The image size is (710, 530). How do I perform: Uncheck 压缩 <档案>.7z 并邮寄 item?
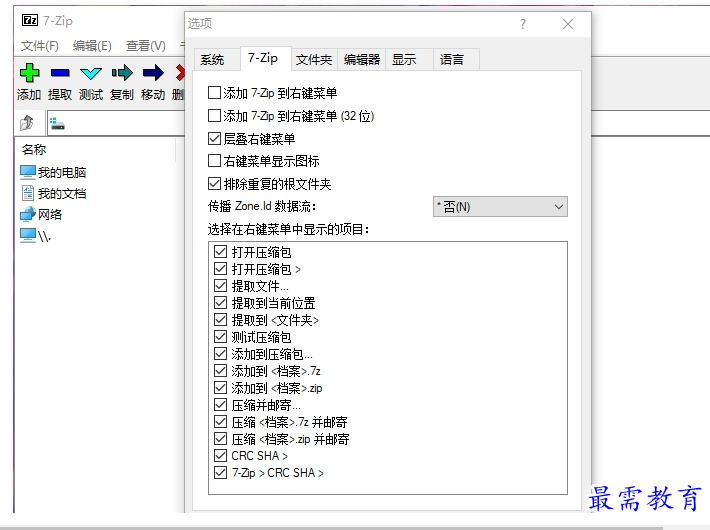pos(221,422)
